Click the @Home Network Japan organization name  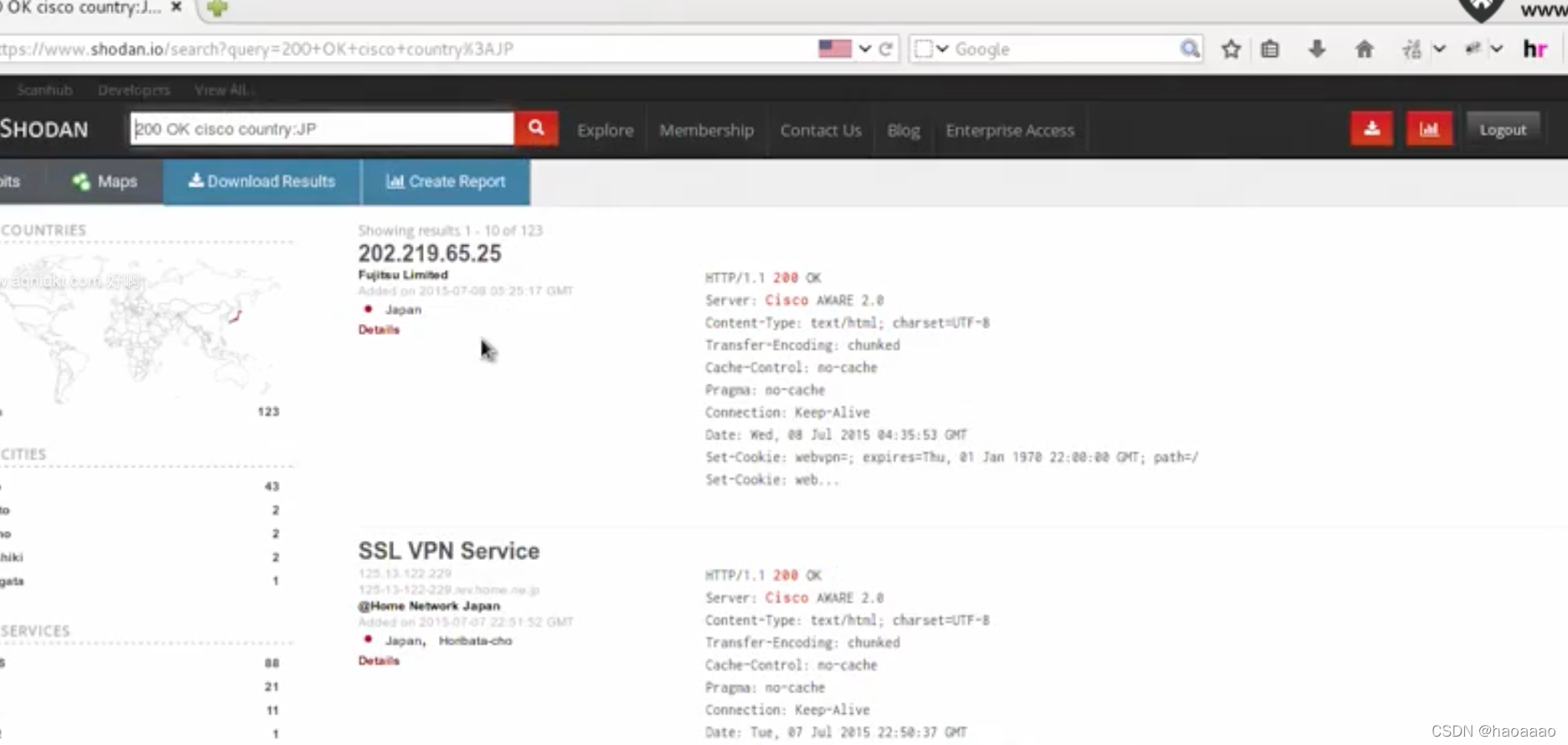tap(429, 606)
